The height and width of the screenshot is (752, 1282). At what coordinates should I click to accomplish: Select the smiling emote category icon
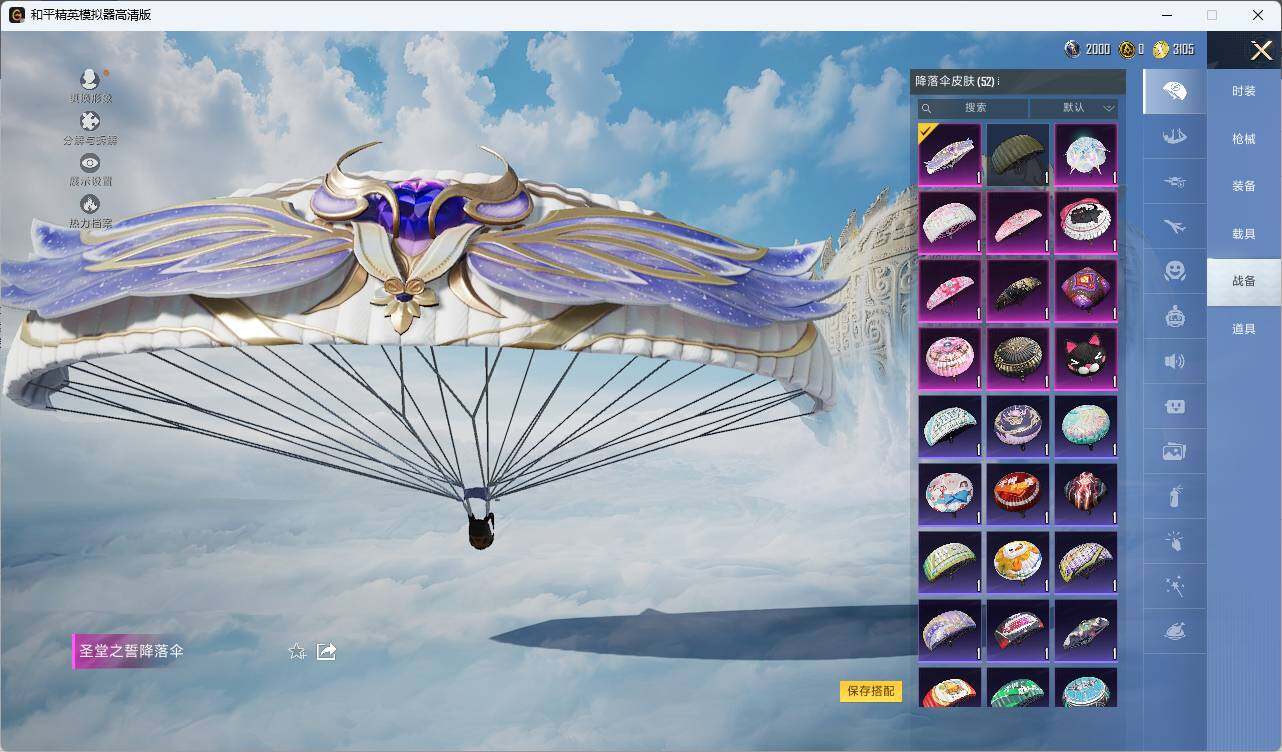pos(1175,271)
